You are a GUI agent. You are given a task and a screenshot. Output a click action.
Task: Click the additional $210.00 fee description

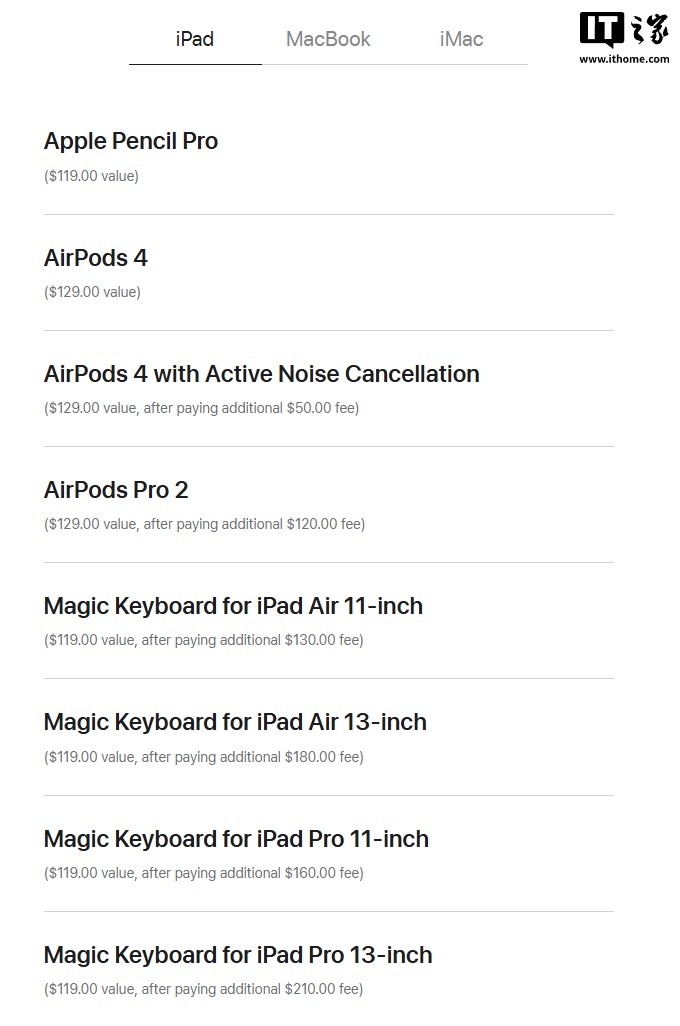pos(204,989)
